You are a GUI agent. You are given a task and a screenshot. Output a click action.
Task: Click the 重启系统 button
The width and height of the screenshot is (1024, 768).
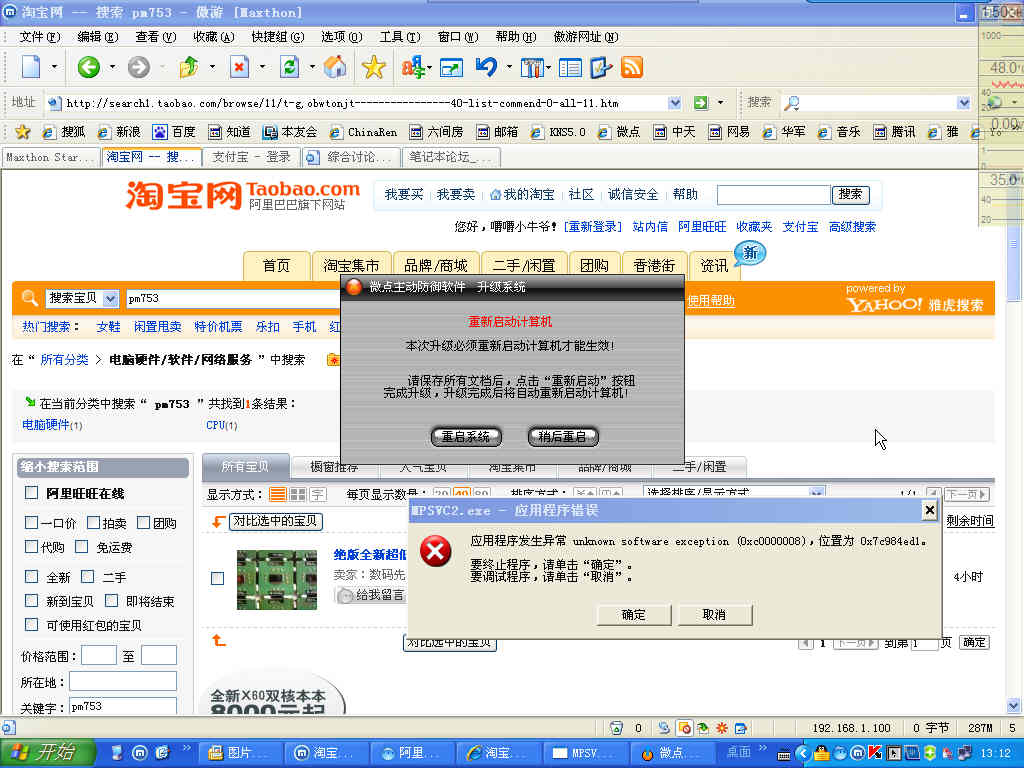tap(466, 437)
